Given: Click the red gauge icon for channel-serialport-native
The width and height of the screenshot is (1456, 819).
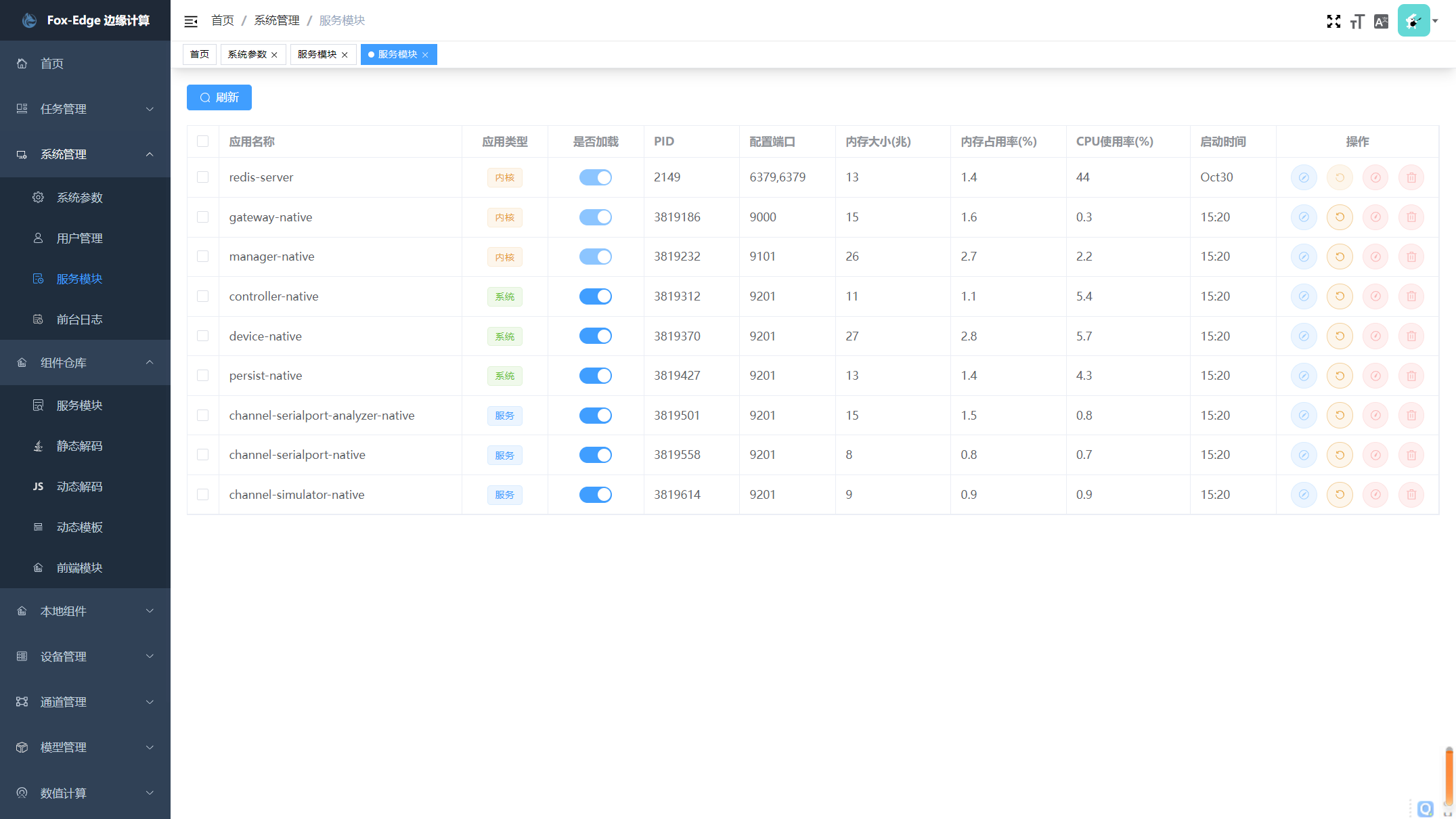Looking at the screenshot, I should [1375, 455].
